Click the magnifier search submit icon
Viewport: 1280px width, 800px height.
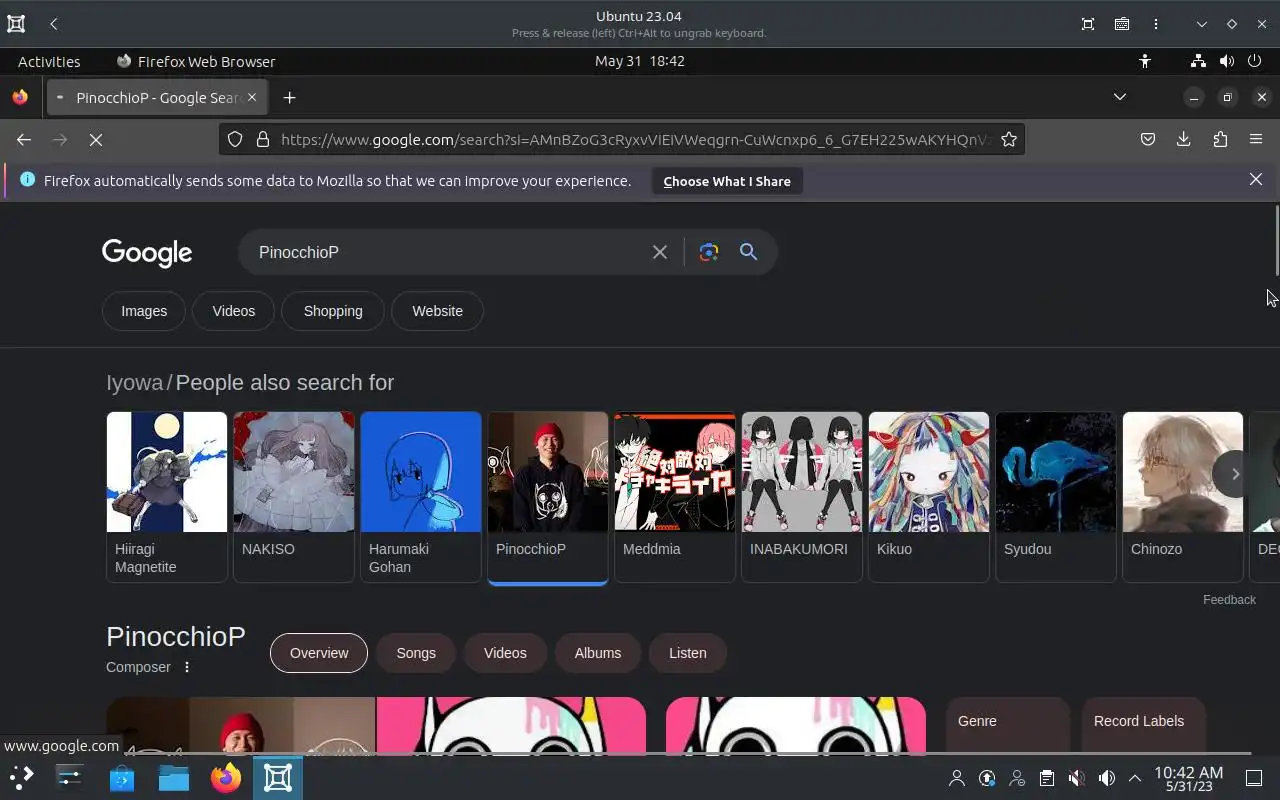coord(748,252)
